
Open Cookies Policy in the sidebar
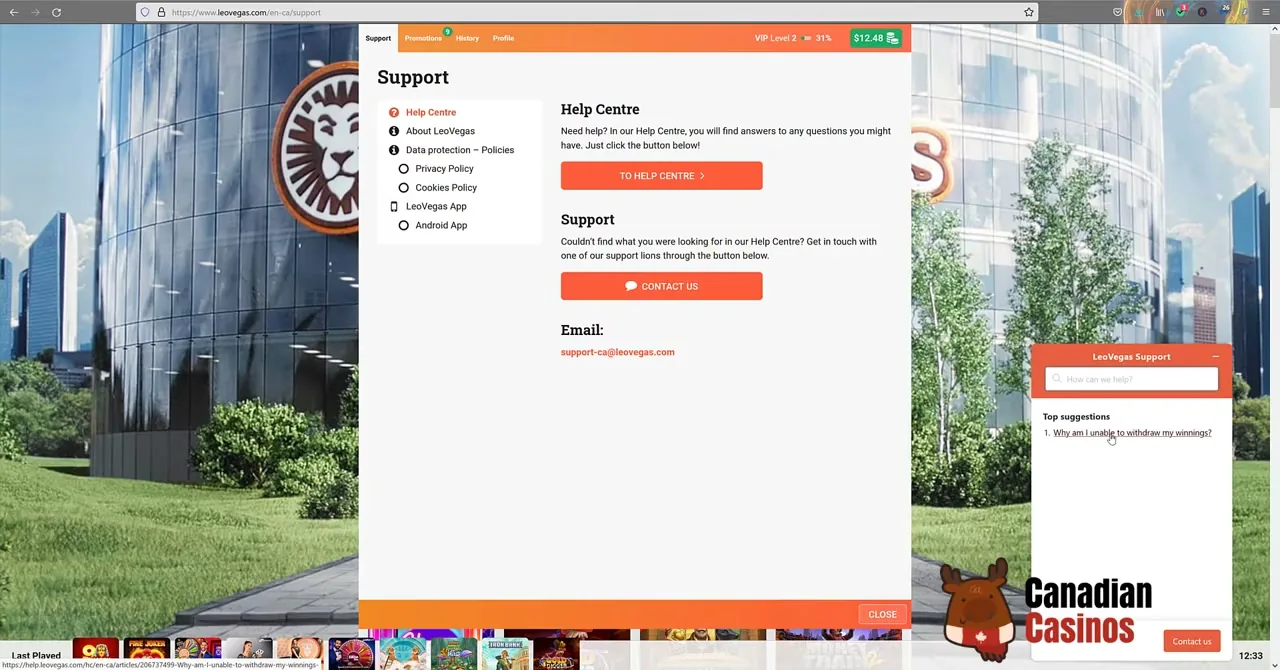pos(446,188)
